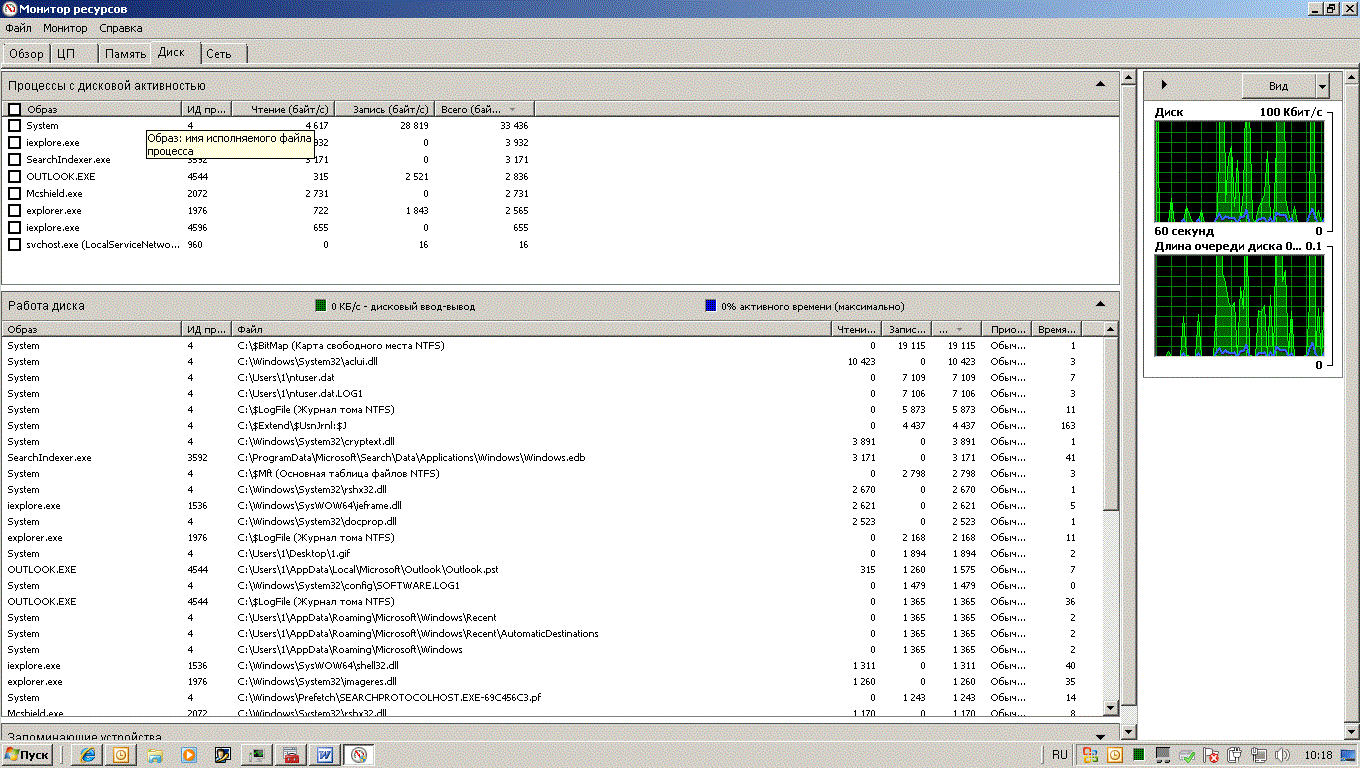Viewport: 1360px width, 769px height.
Task: Switch to the Память tab
Action: 126,53
